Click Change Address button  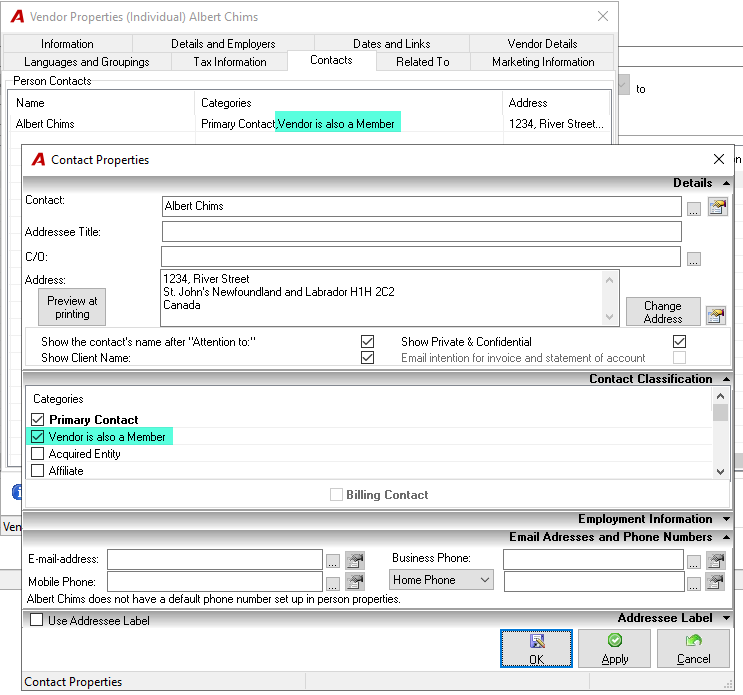(663, 312)
